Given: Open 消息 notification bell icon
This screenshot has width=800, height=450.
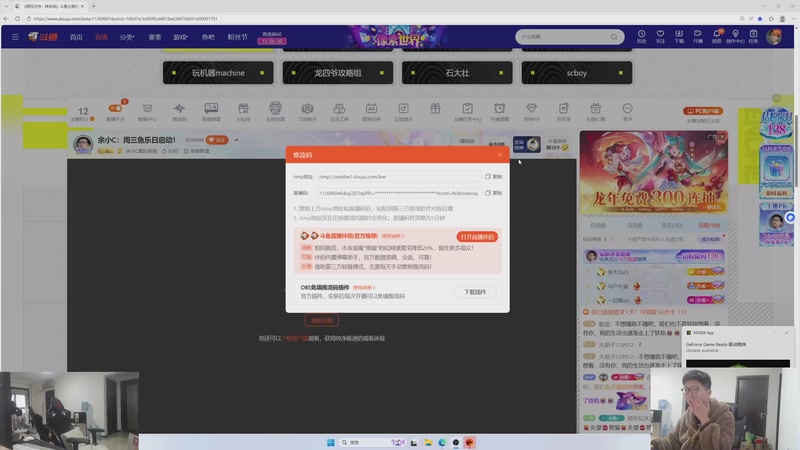Looking at the screenshot, I should click(716, 36).
